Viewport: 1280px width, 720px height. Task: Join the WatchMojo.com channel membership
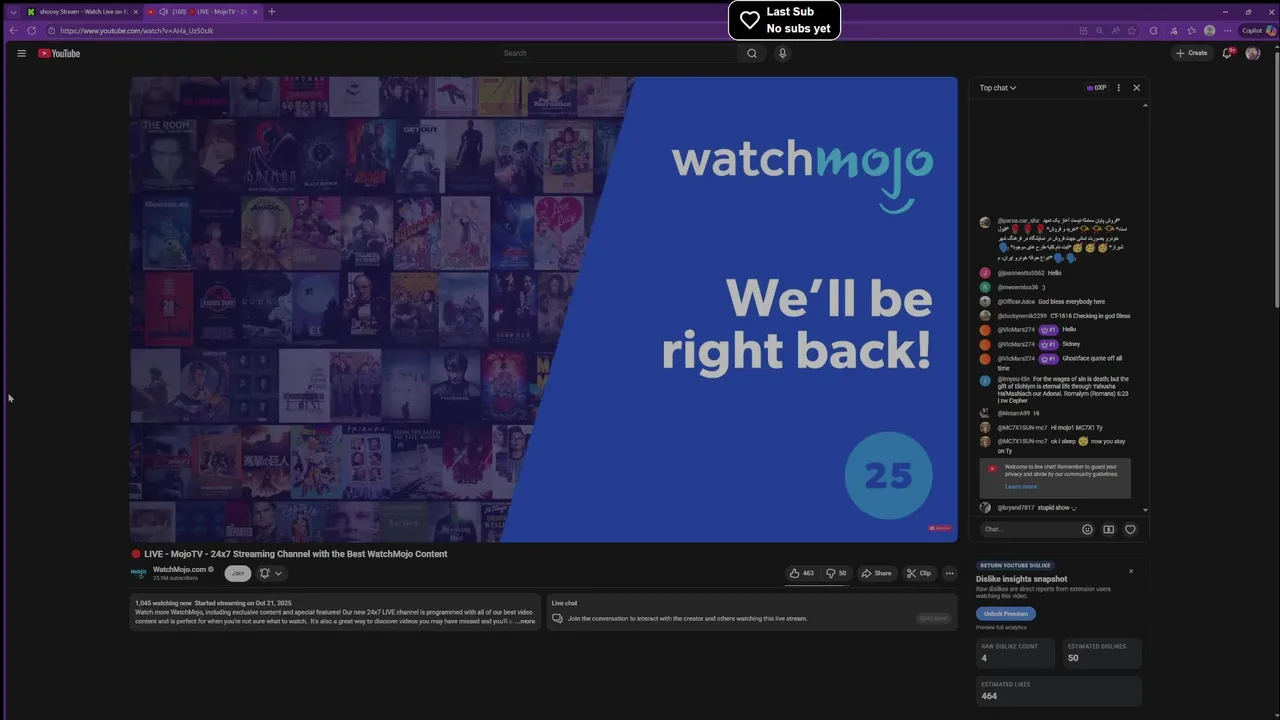click(238, 573)
